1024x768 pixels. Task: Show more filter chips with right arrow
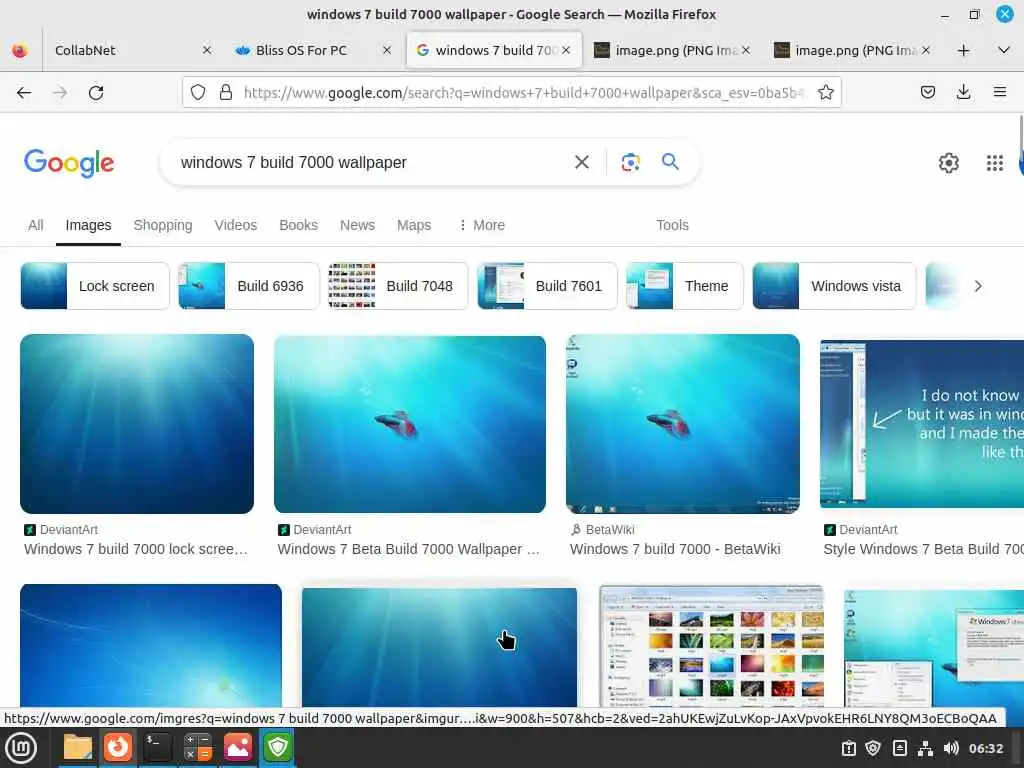(978, 286)
